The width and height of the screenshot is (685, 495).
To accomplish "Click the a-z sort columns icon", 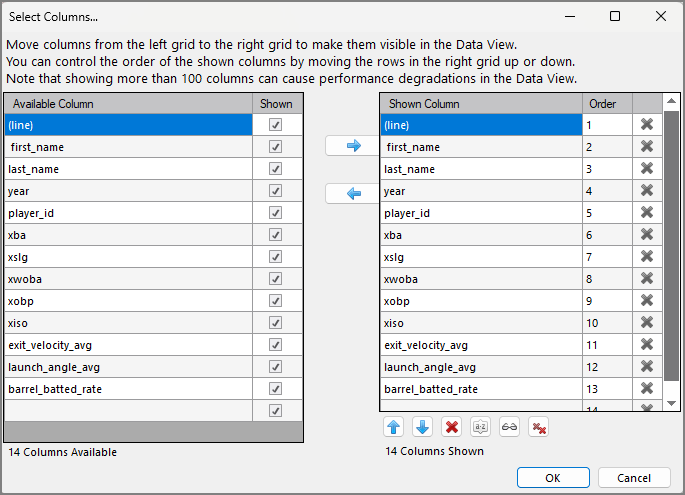I will 481,427.
